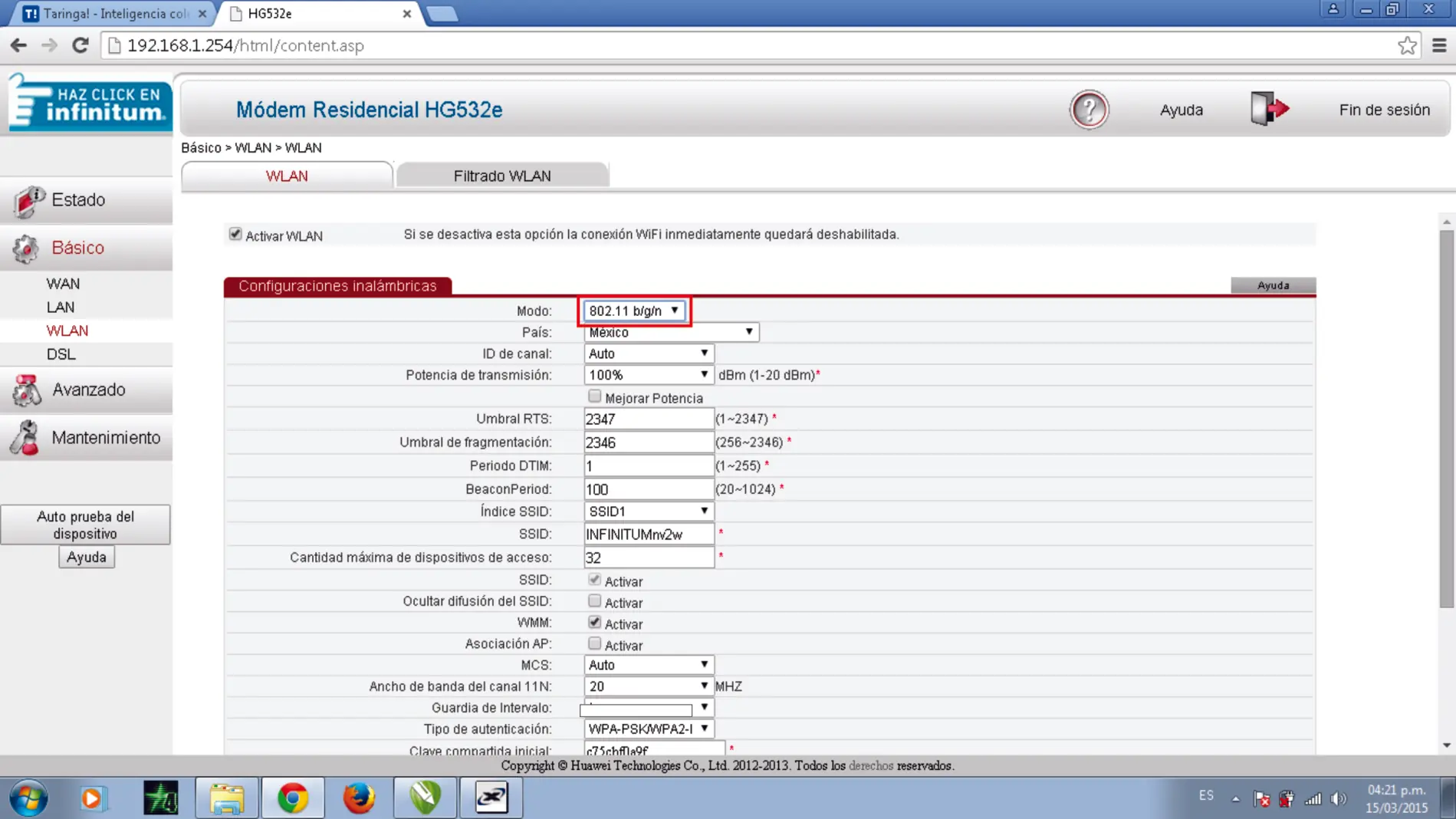Enable Ocultar difusión del SSID checkbox
Image resolution: width=1456 pixels, height=819 pixels.
tap(594, 601)
